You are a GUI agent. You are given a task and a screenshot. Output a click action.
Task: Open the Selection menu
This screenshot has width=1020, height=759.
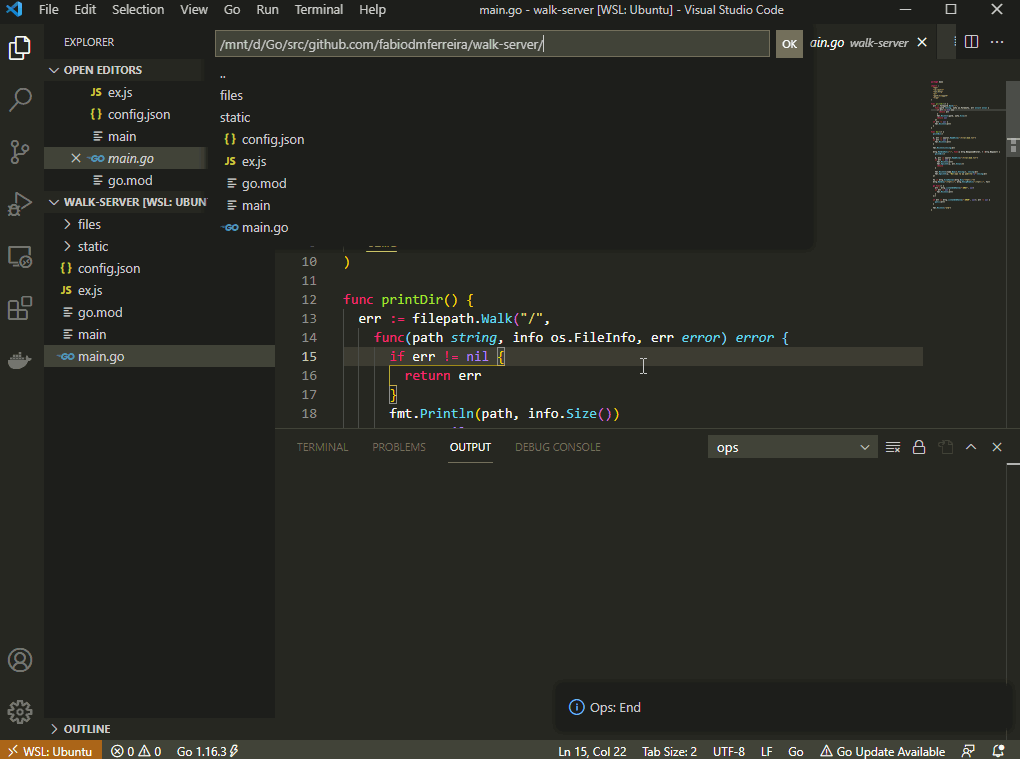pyautogui.click(x=138, y=10)
